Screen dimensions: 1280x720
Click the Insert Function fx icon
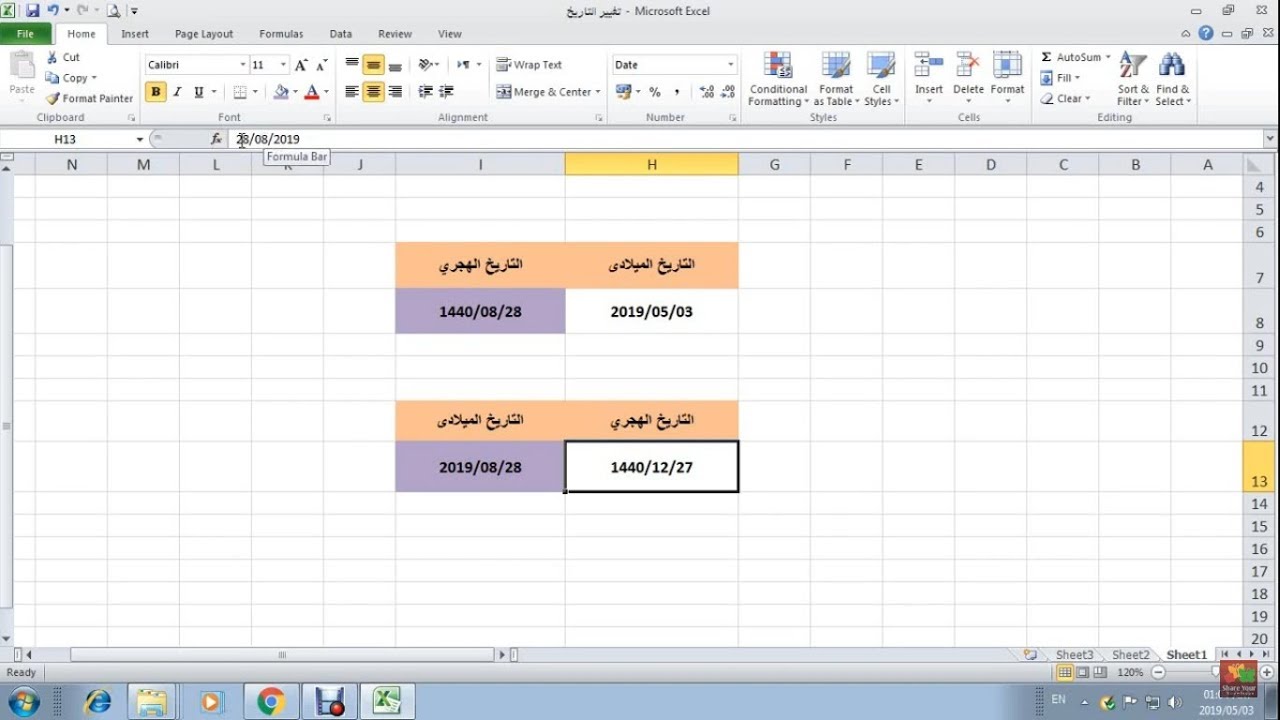point(216,139)
